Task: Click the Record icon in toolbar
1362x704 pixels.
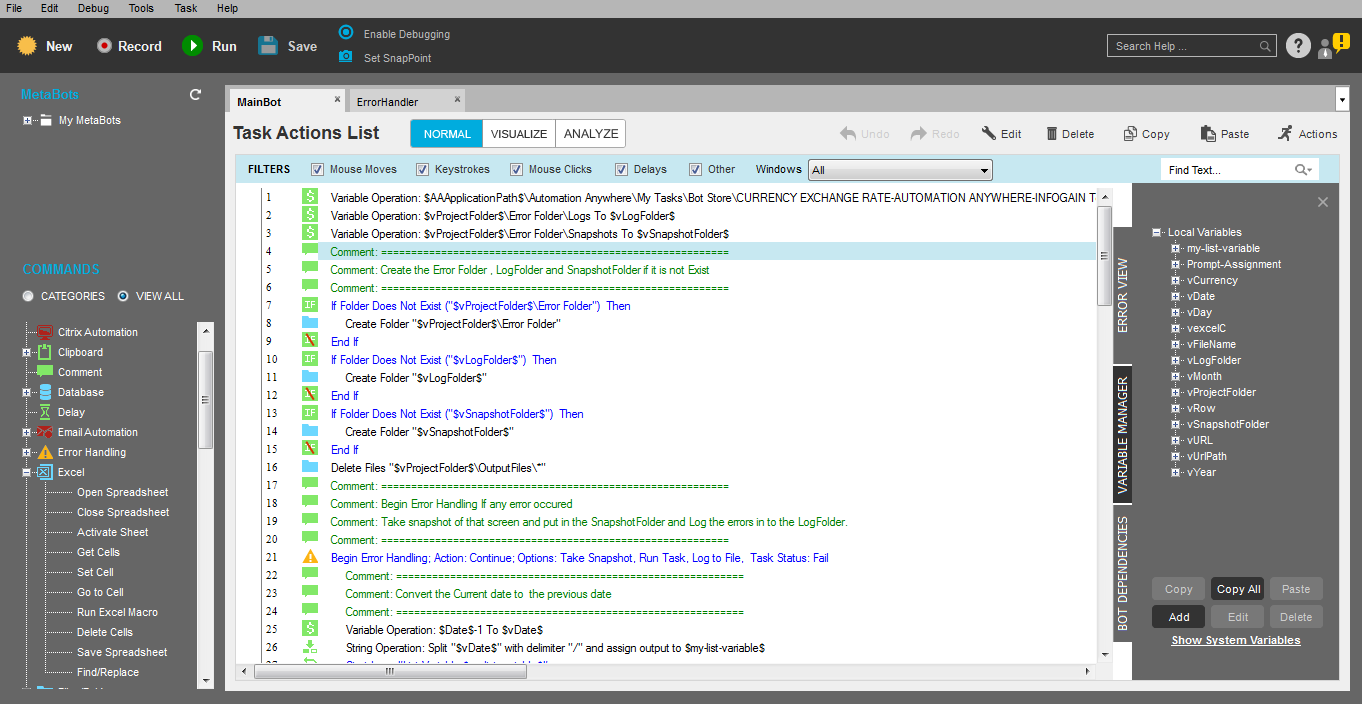Action: (105, 46)
